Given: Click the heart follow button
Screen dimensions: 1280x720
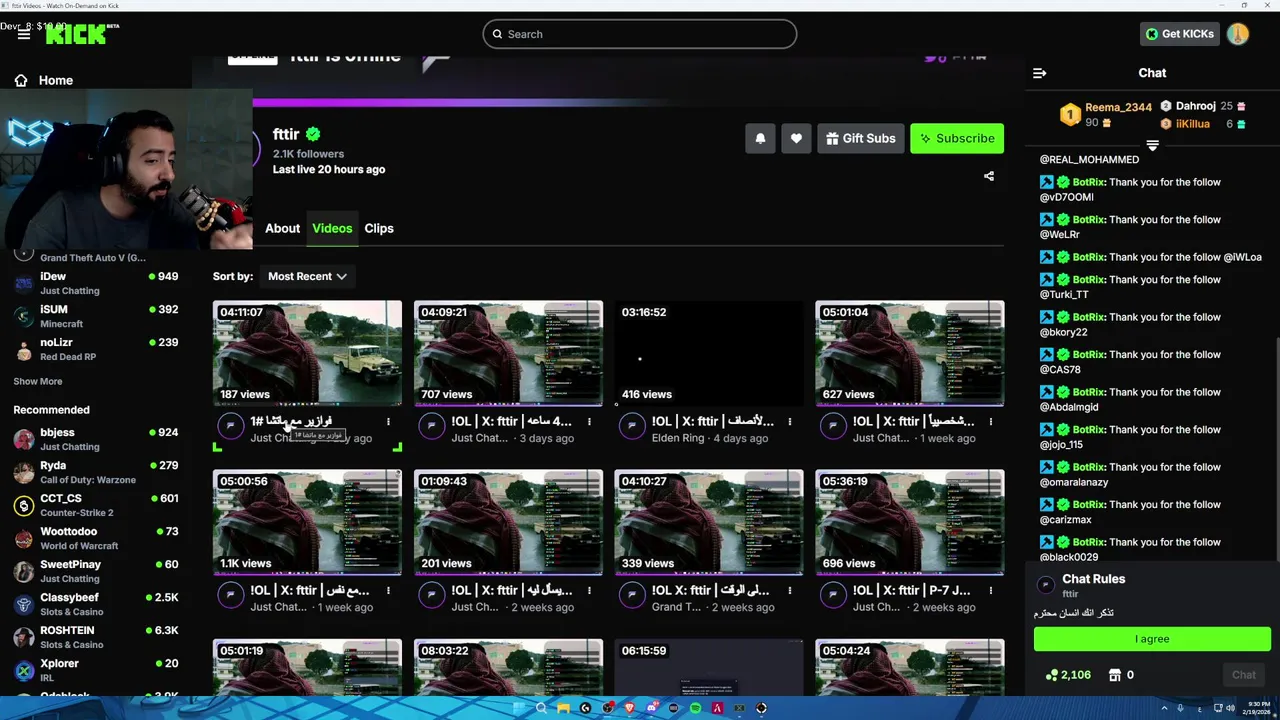Looking at the screenshot, I should pyautogui.click(x=796, y=138).
